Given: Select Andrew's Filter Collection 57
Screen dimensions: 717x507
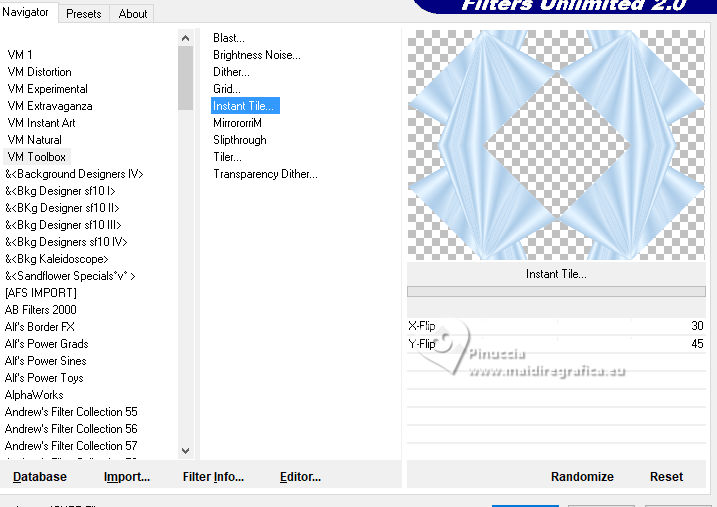Looking at the screenshot, I should tap(71, 446).
